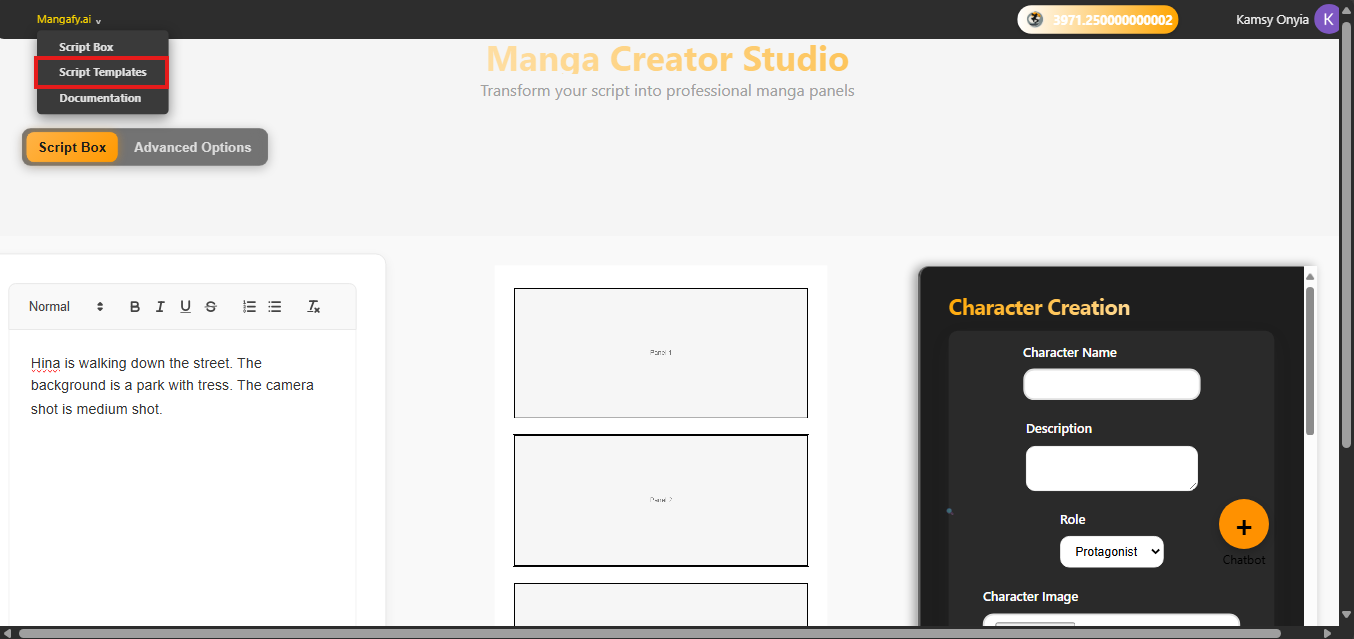Enable strikethrough formatting
This screenshot has height=639, width=1354.
point(211,306)
